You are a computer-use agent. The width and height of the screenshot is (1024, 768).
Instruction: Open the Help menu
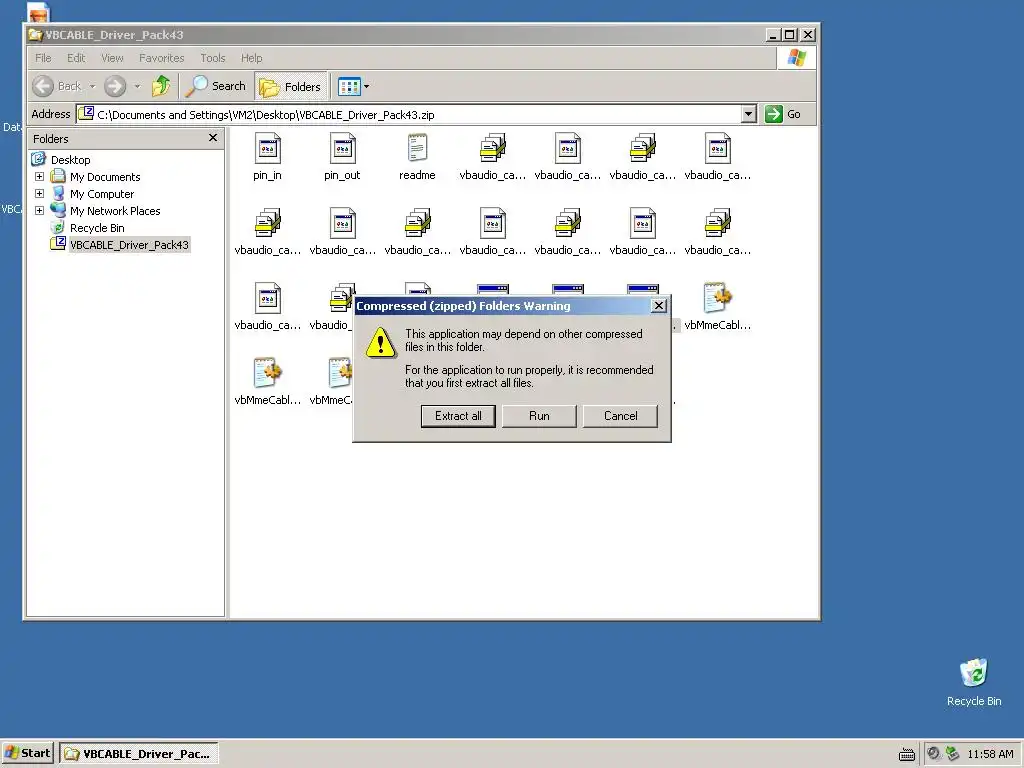[x=251, y=58]
